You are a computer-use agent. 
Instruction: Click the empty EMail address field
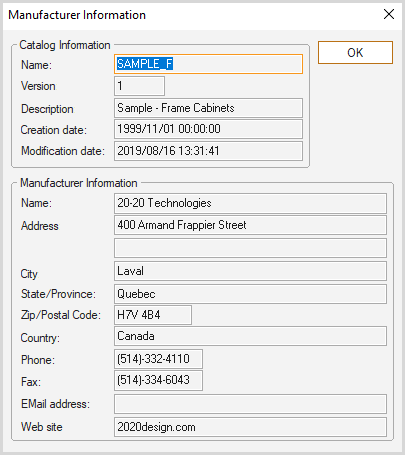[x=250, y=404]
